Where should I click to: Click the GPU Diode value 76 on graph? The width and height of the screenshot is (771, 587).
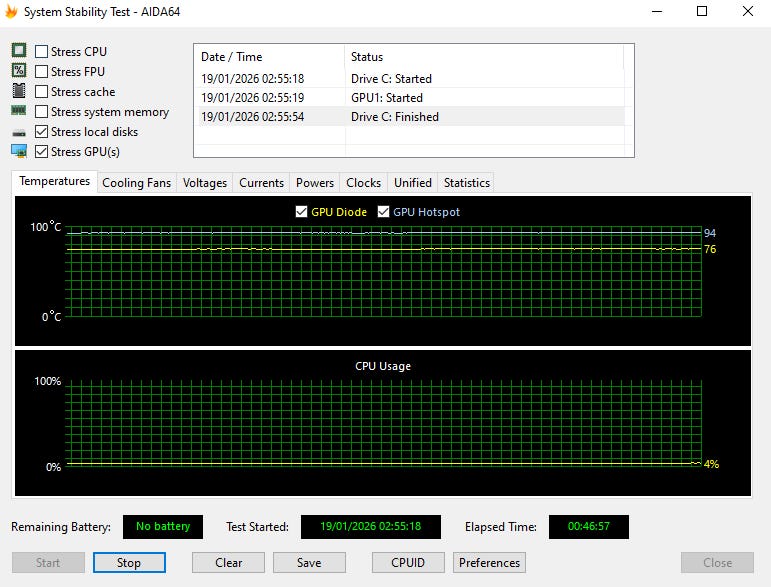click(x=710, y=249)
